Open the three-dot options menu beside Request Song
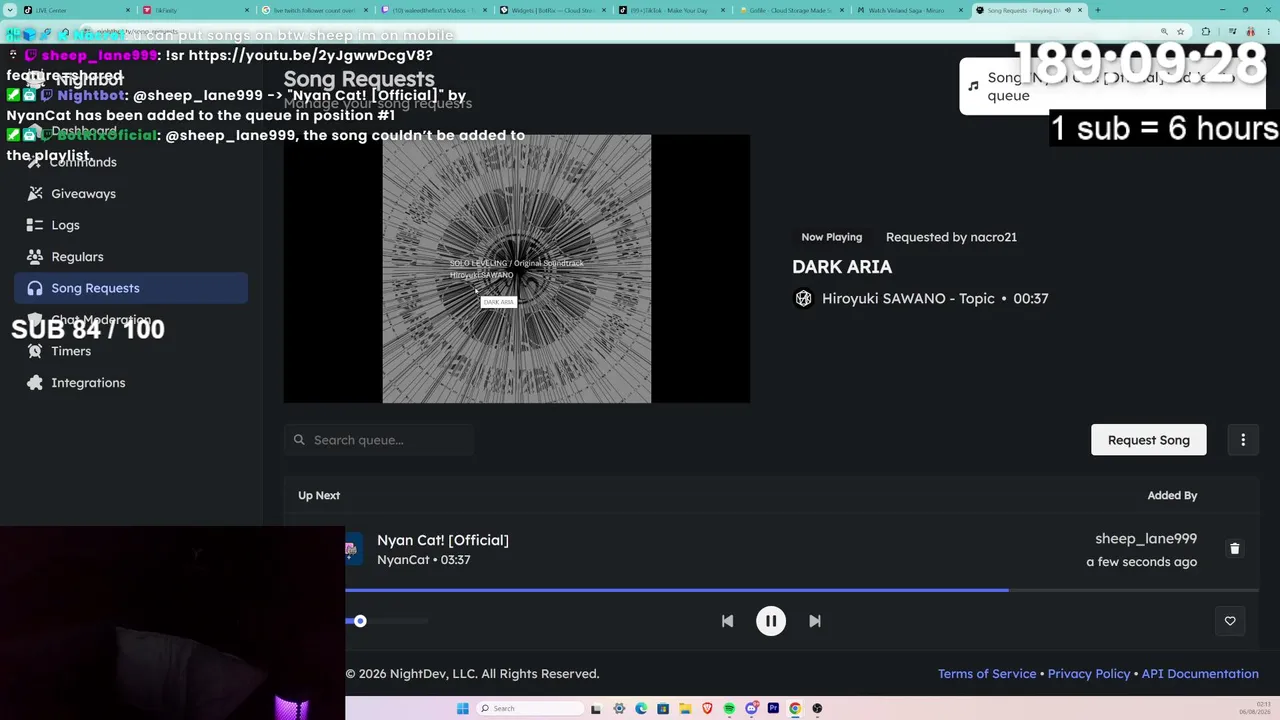This screenshot has width=1280, height=720. 1243,440
